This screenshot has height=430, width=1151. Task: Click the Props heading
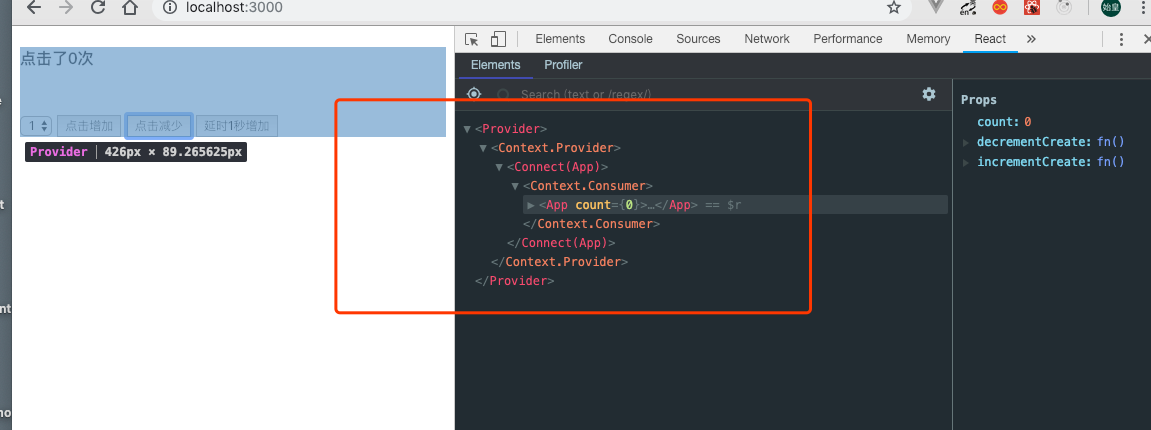[978, 100]
